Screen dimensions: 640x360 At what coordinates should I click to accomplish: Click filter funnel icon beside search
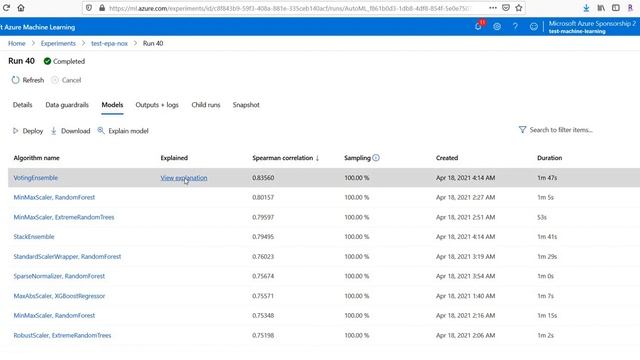522,130
